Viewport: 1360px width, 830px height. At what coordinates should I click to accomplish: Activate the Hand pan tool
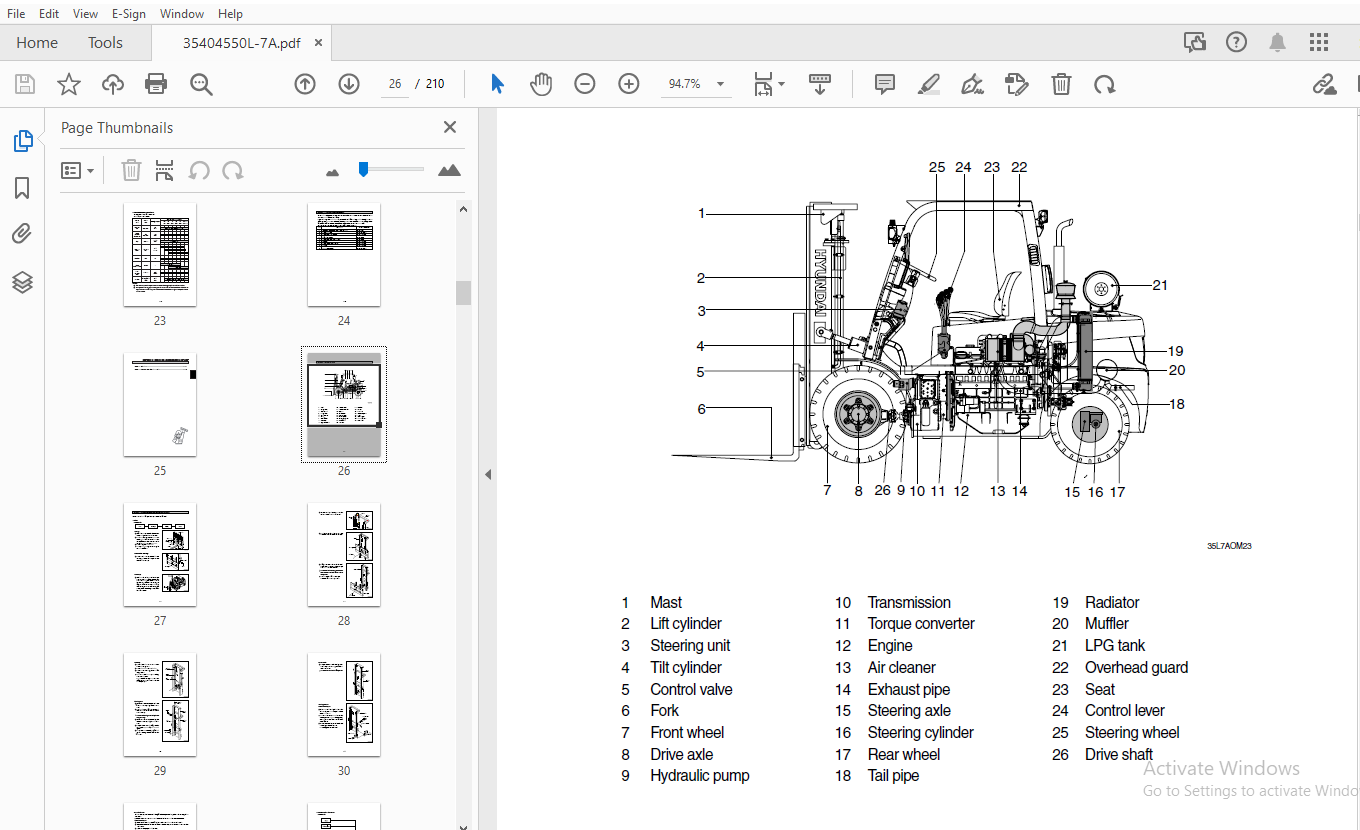pos(541,84)
